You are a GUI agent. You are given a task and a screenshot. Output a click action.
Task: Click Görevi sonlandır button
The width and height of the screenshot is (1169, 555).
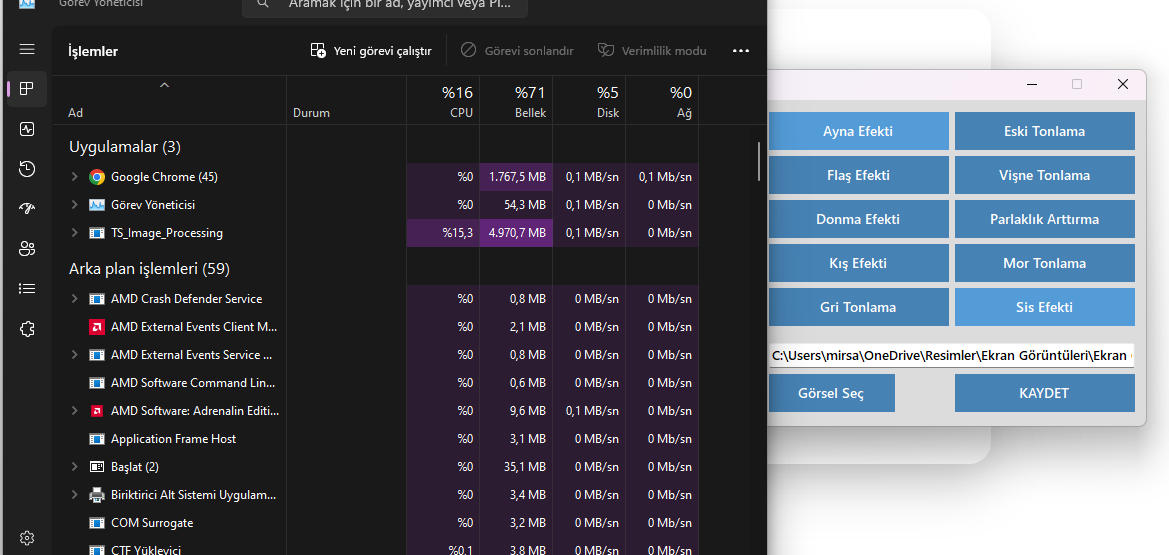pyautogui.click(x=517, y=51)
